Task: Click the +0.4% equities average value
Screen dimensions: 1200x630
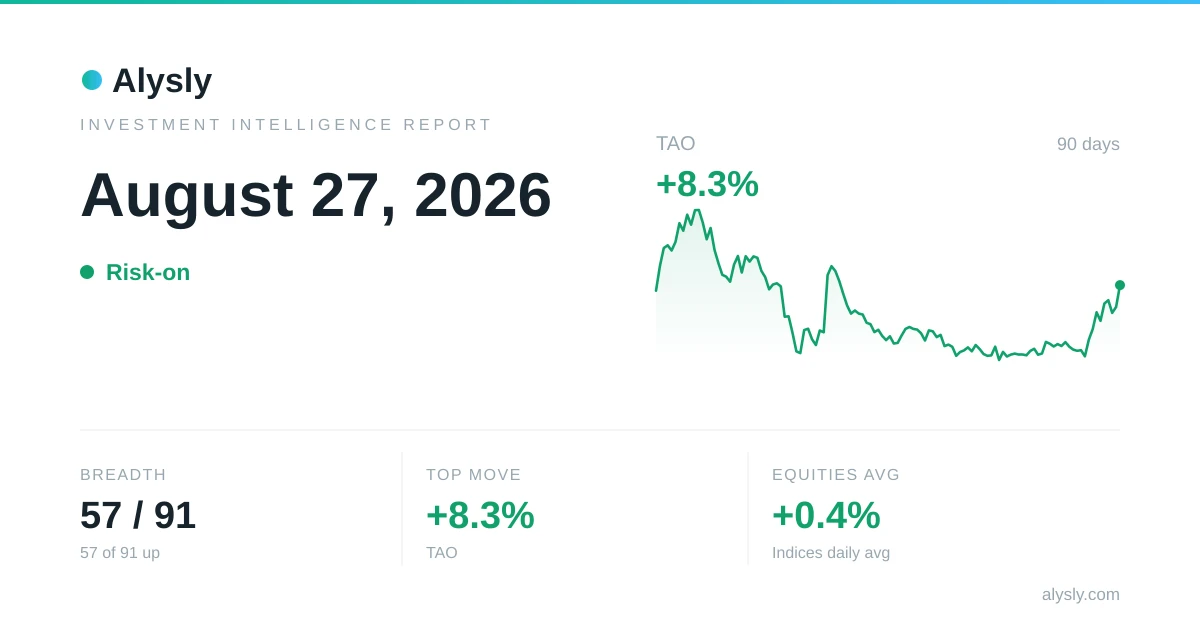Action: click(x=826, y=515)
